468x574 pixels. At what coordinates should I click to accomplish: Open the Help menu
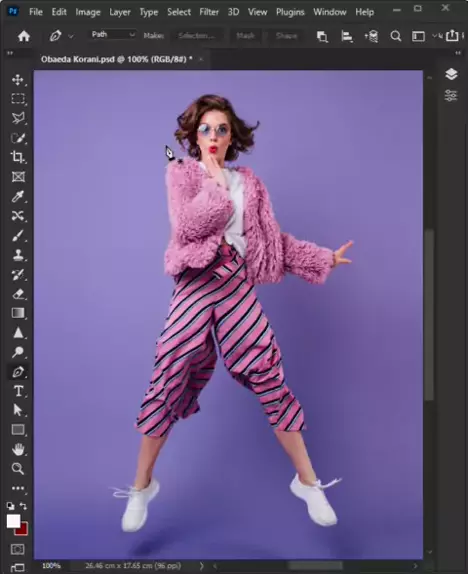[364, 12]
